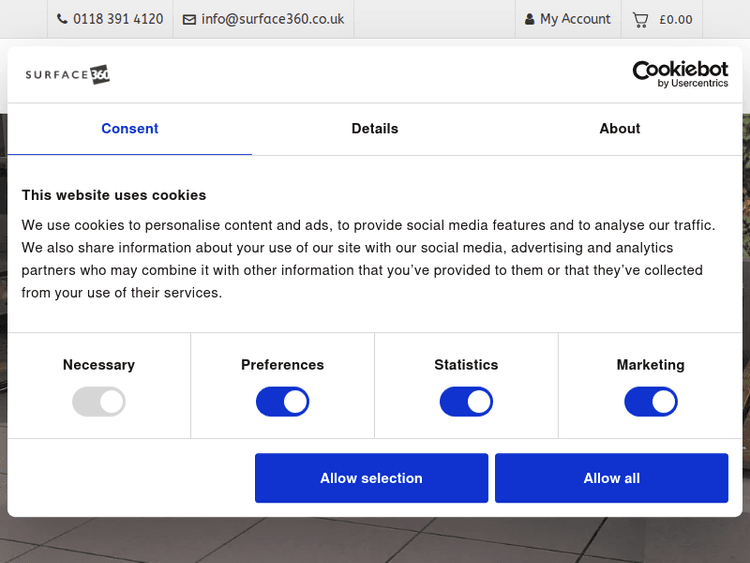Click the Surface 360 logo
The height and width of the screenshot is (563, 750).
[67, 75]
